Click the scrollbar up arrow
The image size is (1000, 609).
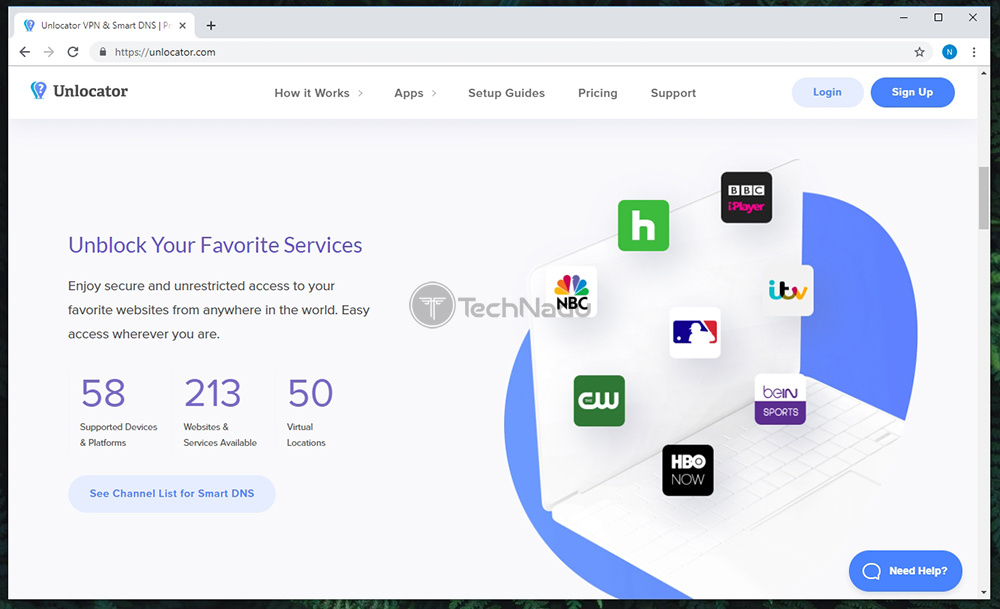[983, 73]
